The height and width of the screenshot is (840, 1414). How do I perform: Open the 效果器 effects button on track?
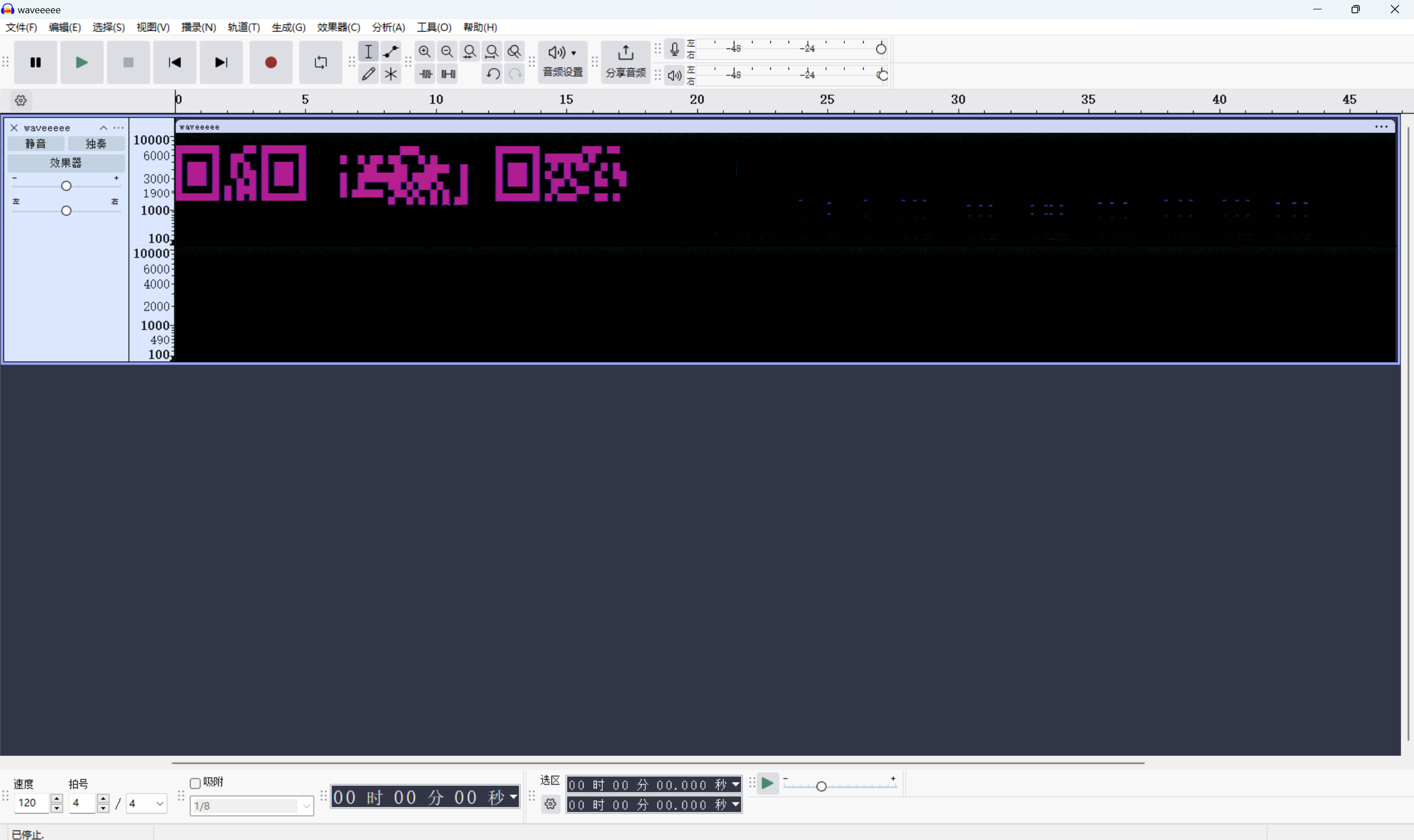coord(66,163)
